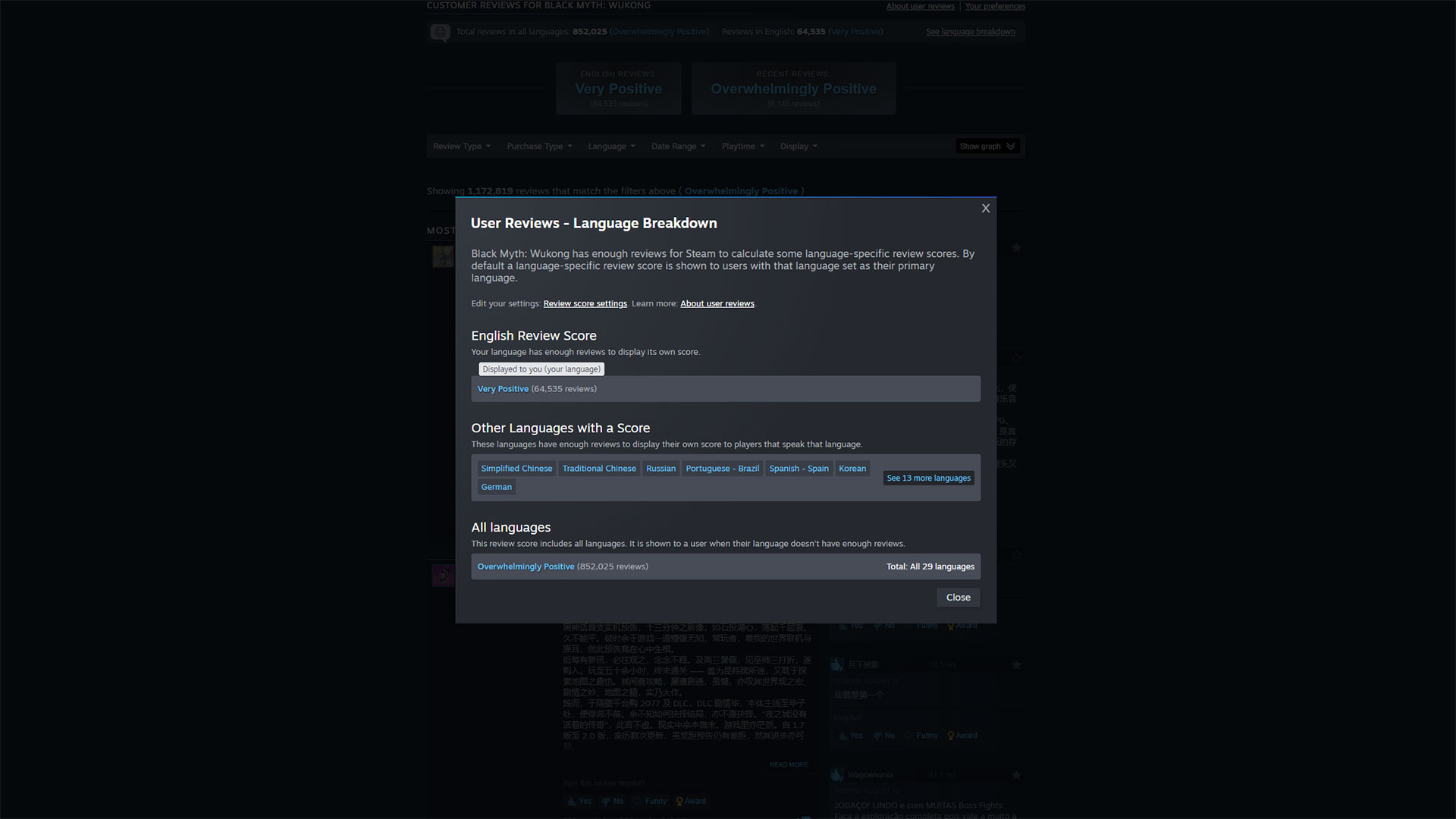This screenshot has height=819, width=1456.
Task: Open Review score settings link
Action: (585, 303)
